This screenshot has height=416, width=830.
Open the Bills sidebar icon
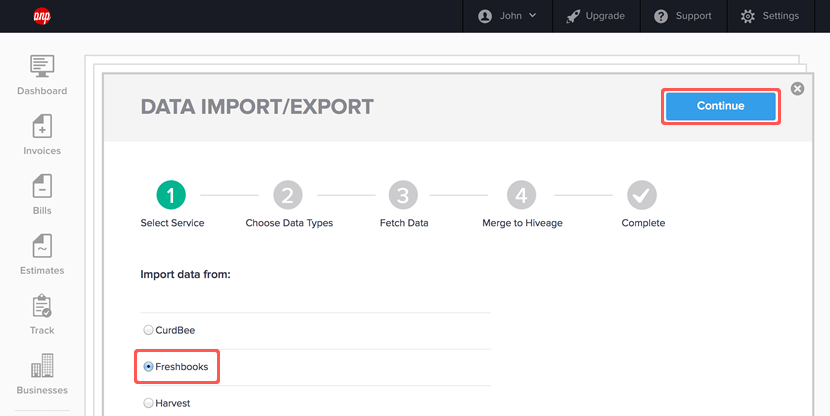coord(42,186)
